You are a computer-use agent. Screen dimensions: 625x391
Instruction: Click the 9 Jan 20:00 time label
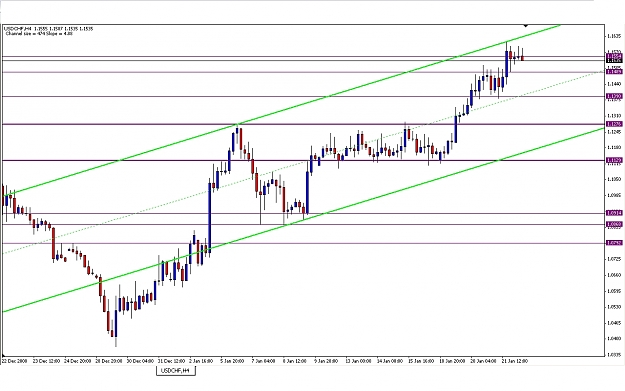click(x=326, y=361)
